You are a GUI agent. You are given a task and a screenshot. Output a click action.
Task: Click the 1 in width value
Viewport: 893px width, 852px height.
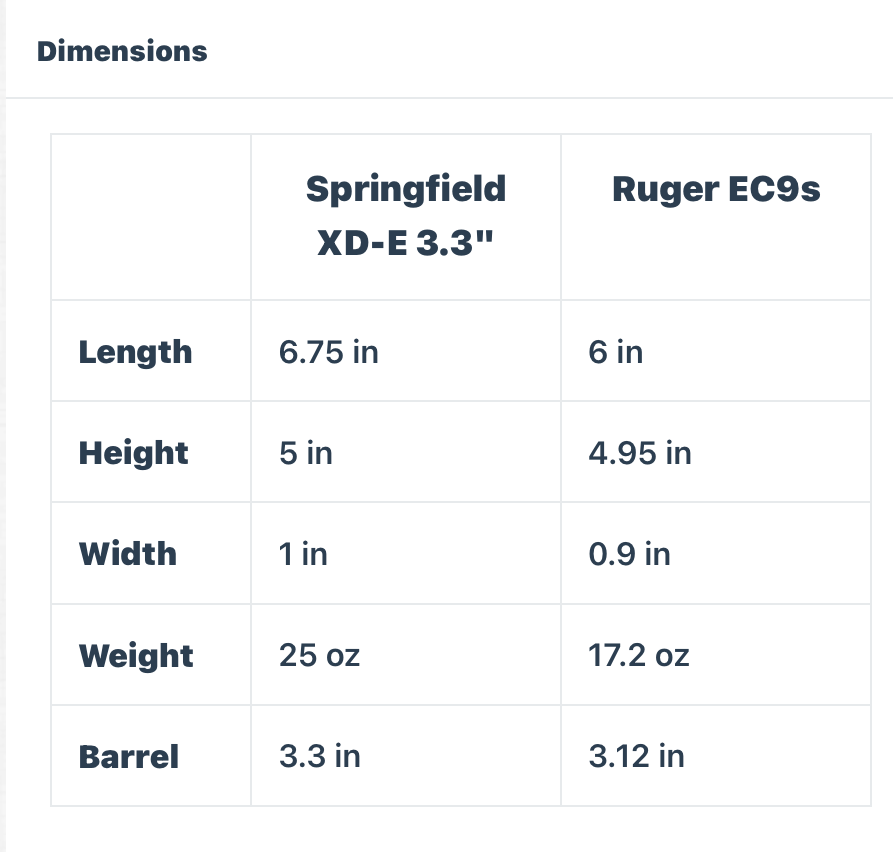(303, 554)
